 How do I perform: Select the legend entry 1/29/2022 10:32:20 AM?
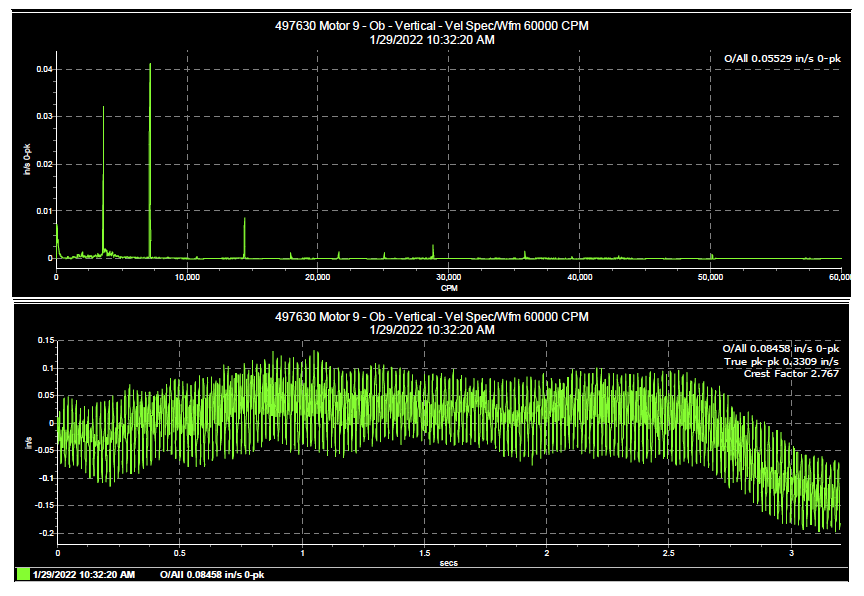(84, 575)
